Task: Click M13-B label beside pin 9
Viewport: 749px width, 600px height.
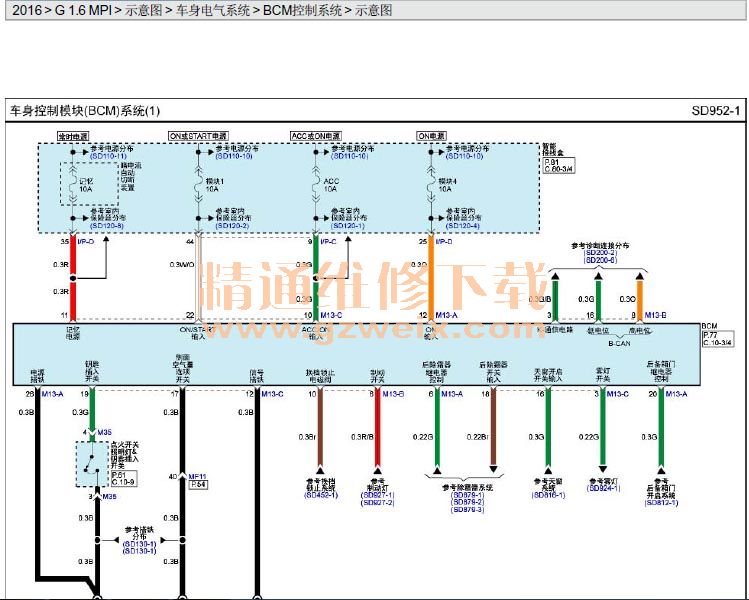Action: coord(655,315)
